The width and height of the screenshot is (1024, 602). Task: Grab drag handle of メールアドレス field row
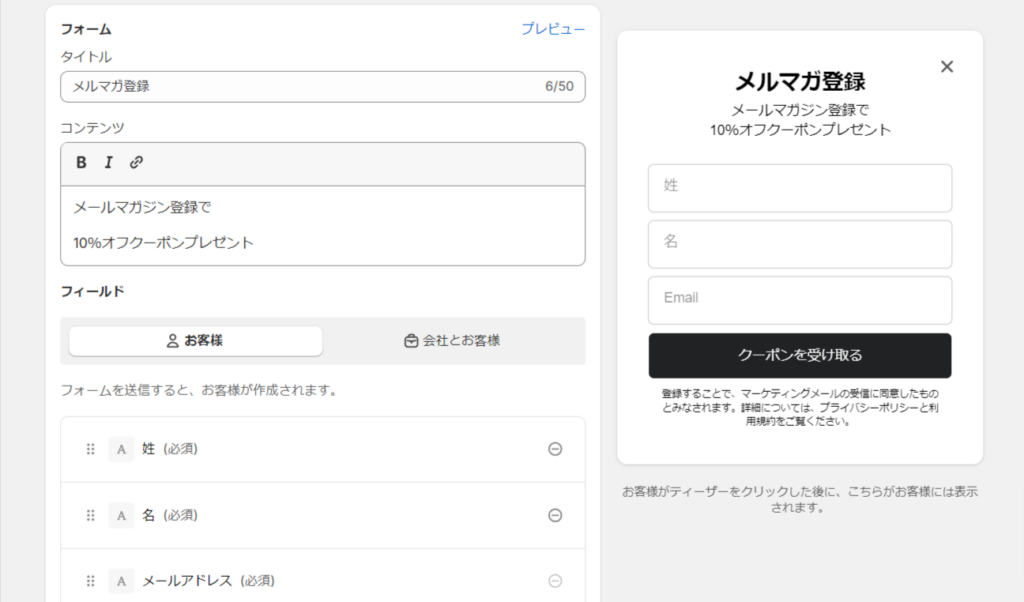pos(91,581)
